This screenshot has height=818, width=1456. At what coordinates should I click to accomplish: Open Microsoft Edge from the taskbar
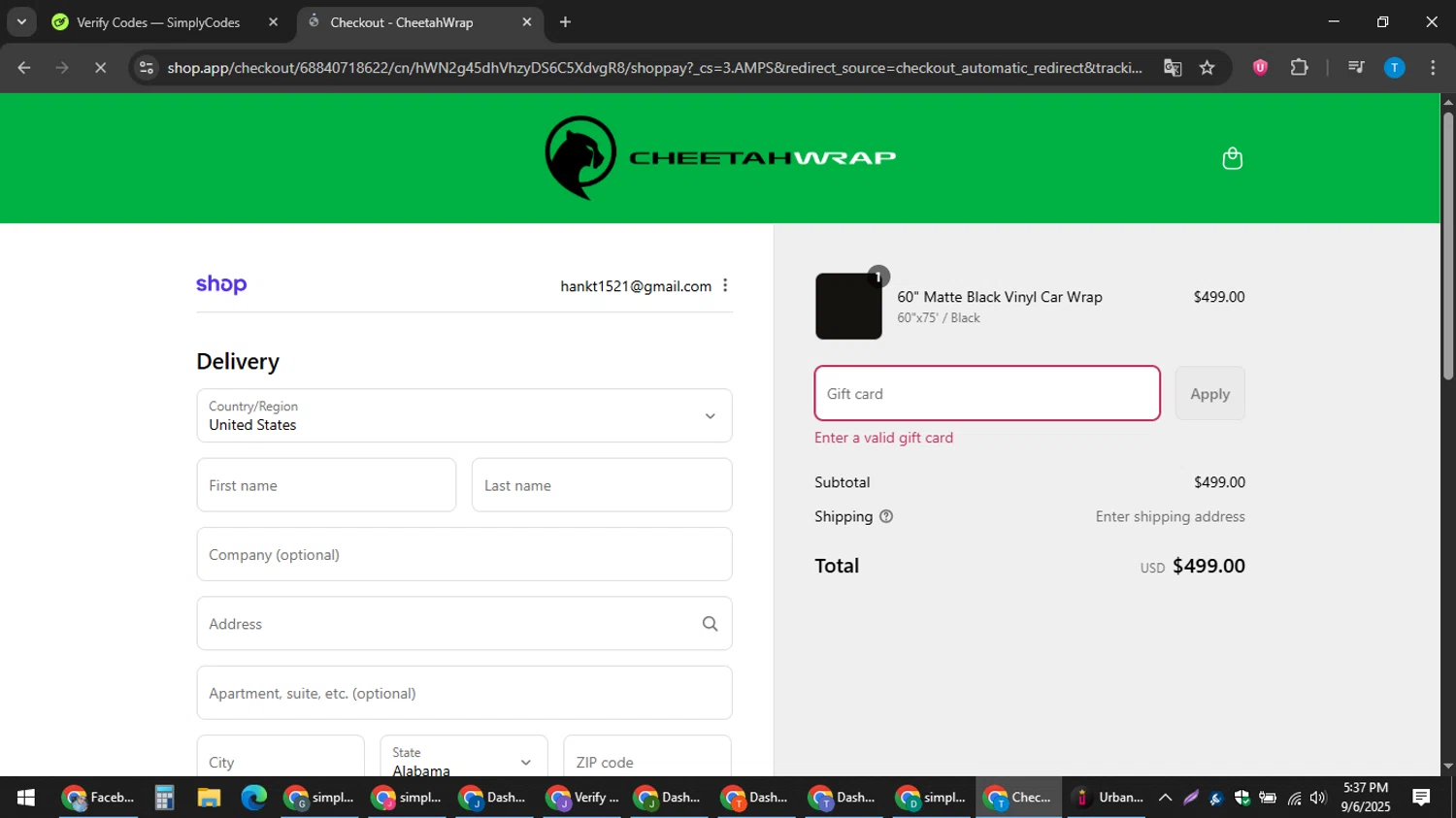point(253,798)
